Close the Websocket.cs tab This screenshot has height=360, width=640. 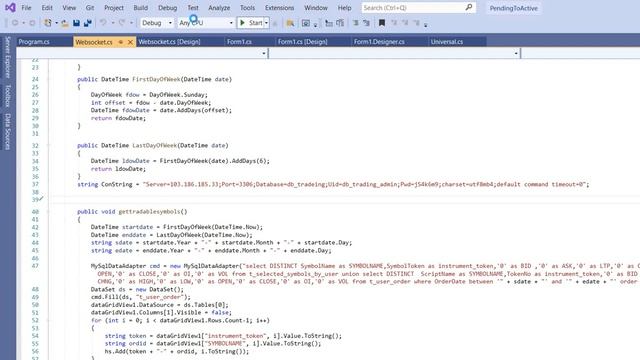tap(130, 42)
